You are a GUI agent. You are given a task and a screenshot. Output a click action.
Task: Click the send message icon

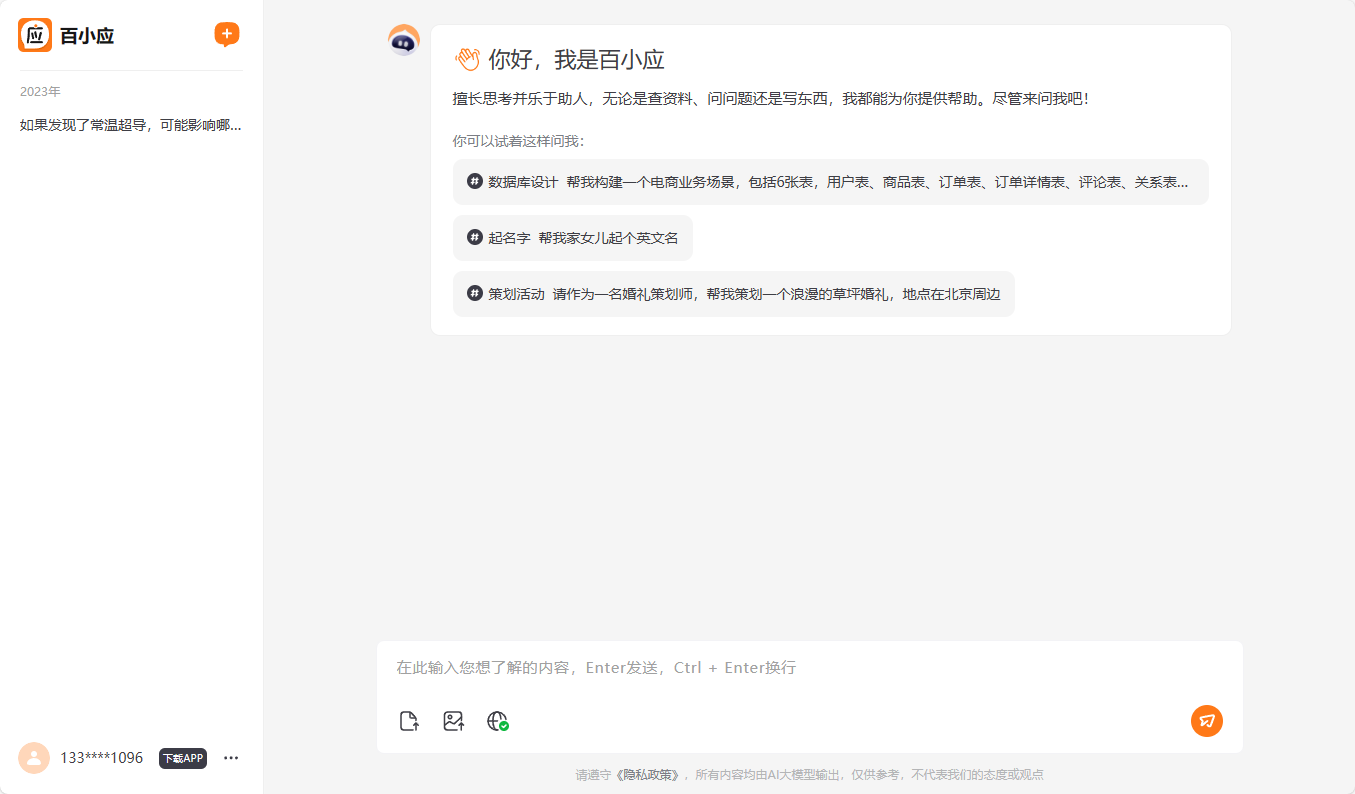coord(1206,720)
